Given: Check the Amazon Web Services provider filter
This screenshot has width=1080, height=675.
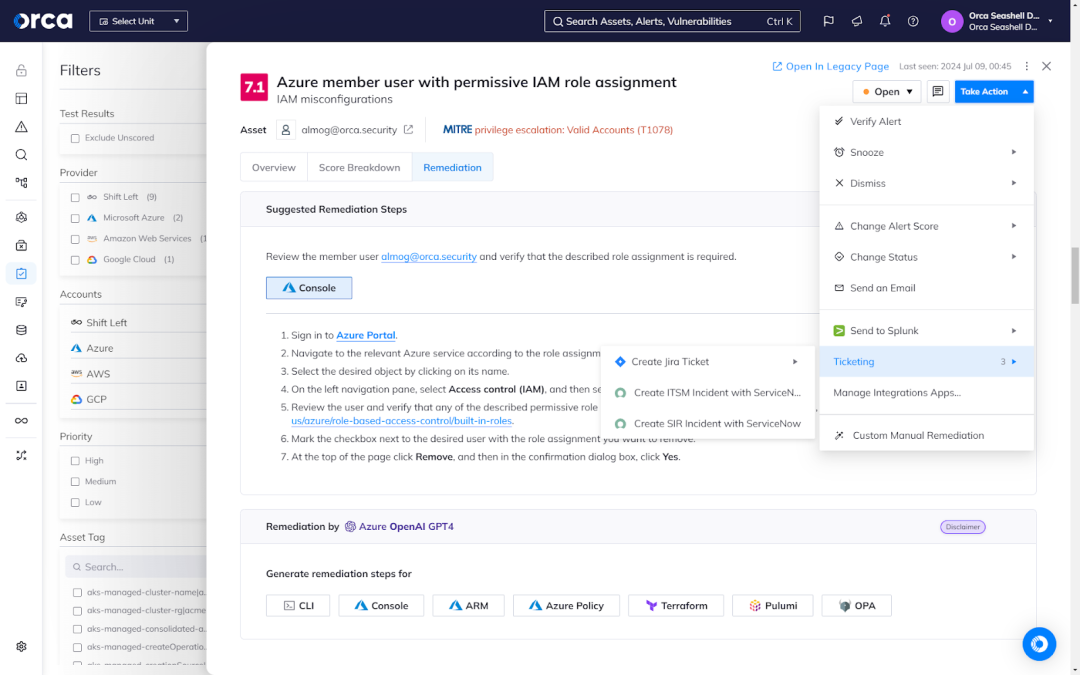Looking at the screenshot, I should pos(75,240).
